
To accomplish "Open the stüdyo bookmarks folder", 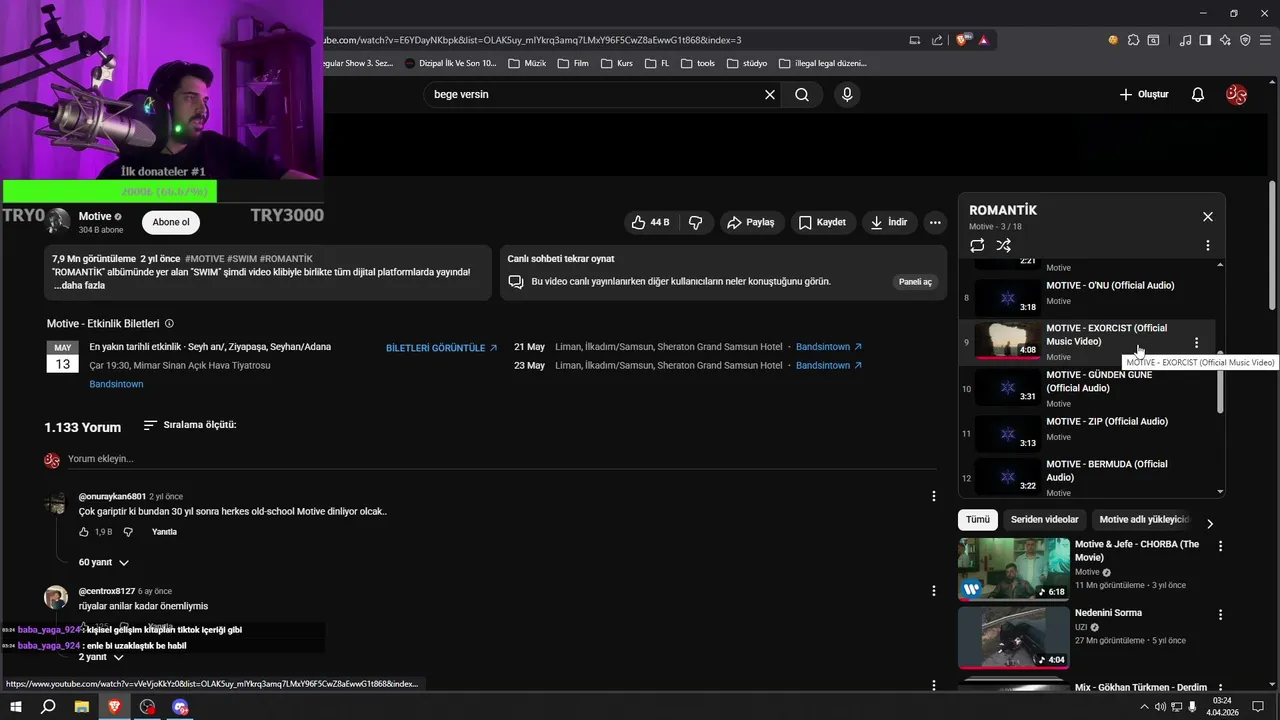I will (x=747, y=63).
